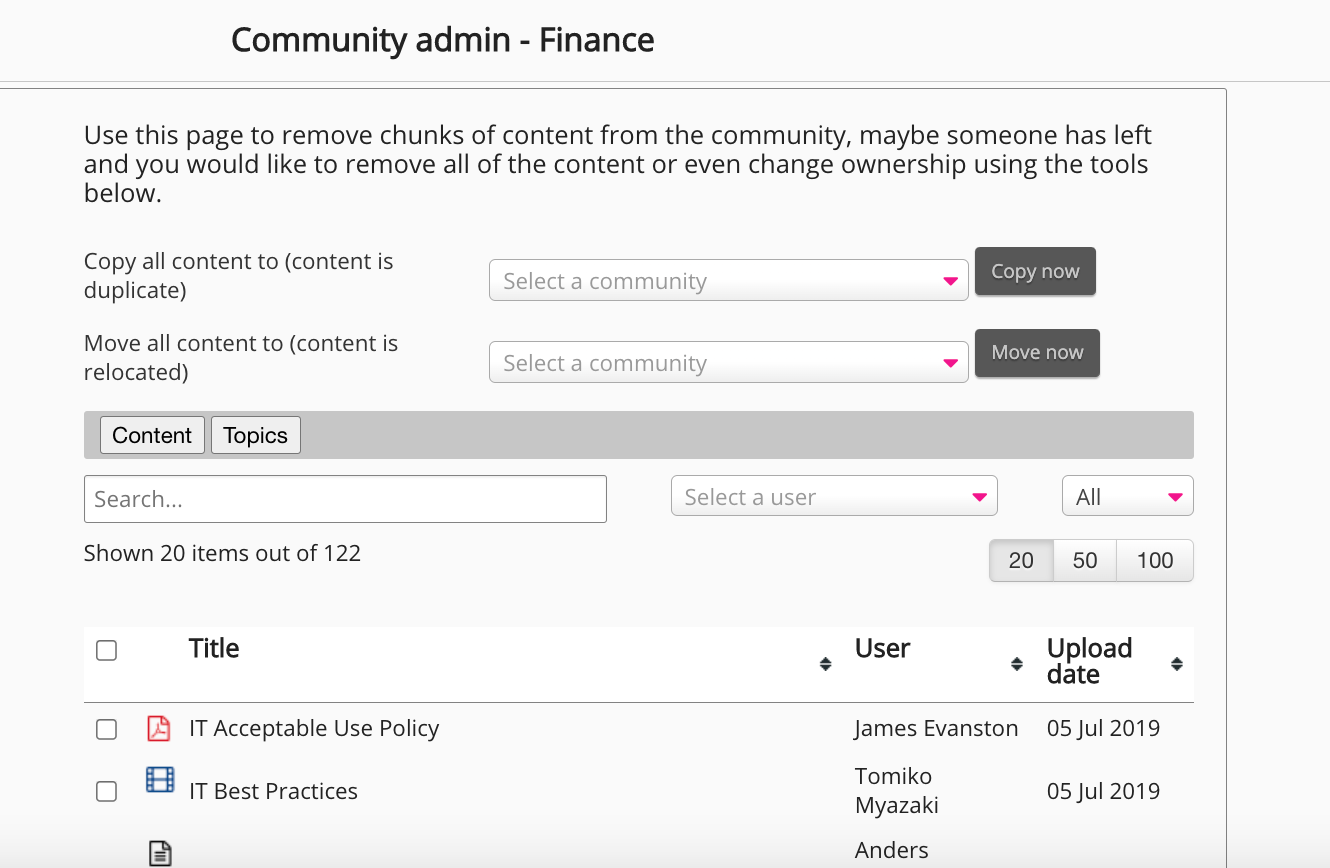
Task: Click the document icon in the third row
Action: click(x=160, y=852)
